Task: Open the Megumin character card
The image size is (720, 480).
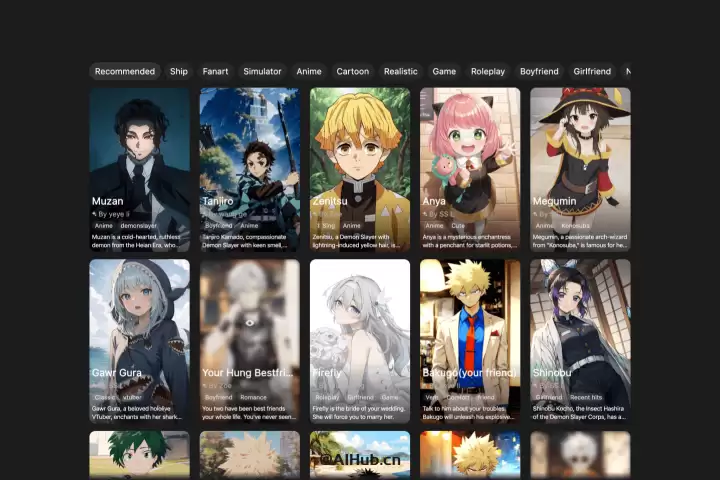Action: pos(580,169)
